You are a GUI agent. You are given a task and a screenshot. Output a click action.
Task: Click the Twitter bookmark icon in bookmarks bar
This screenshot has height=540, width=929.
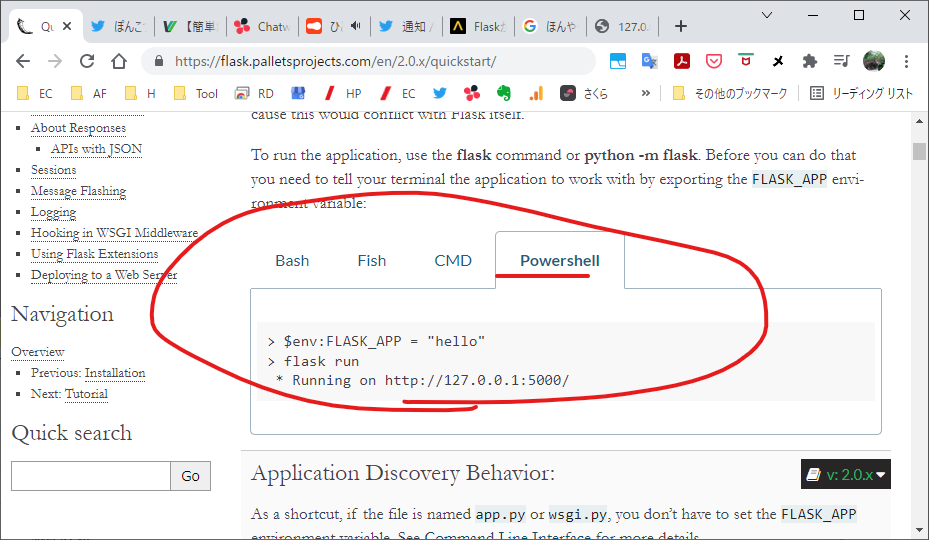[440, 93]
